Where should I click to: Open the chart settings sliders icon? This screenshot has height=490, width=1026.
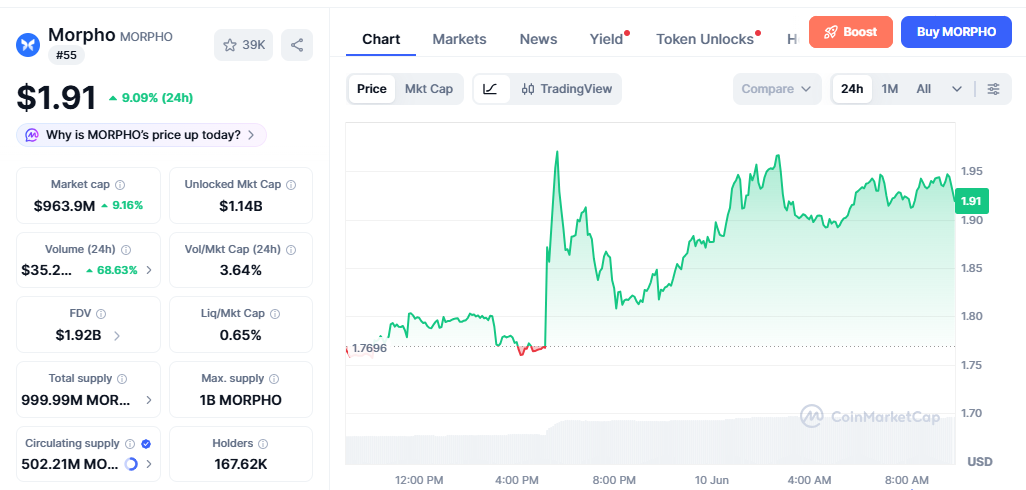click(993, 89)
